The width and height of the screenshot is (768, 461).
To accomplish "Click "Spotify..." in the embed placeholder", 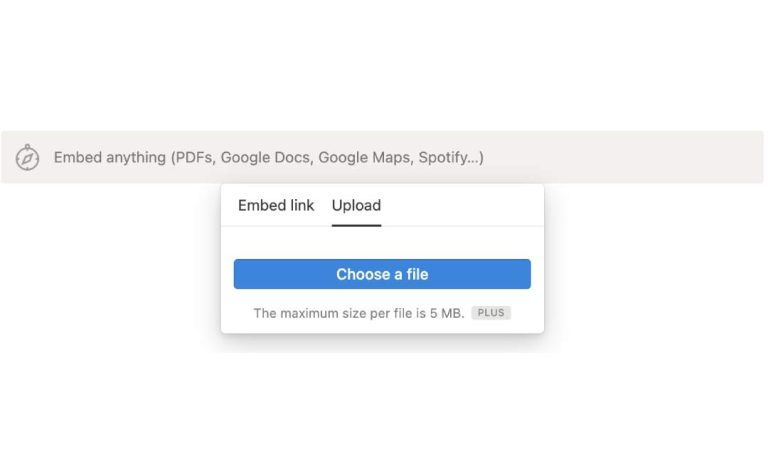I will click(451, 157).
